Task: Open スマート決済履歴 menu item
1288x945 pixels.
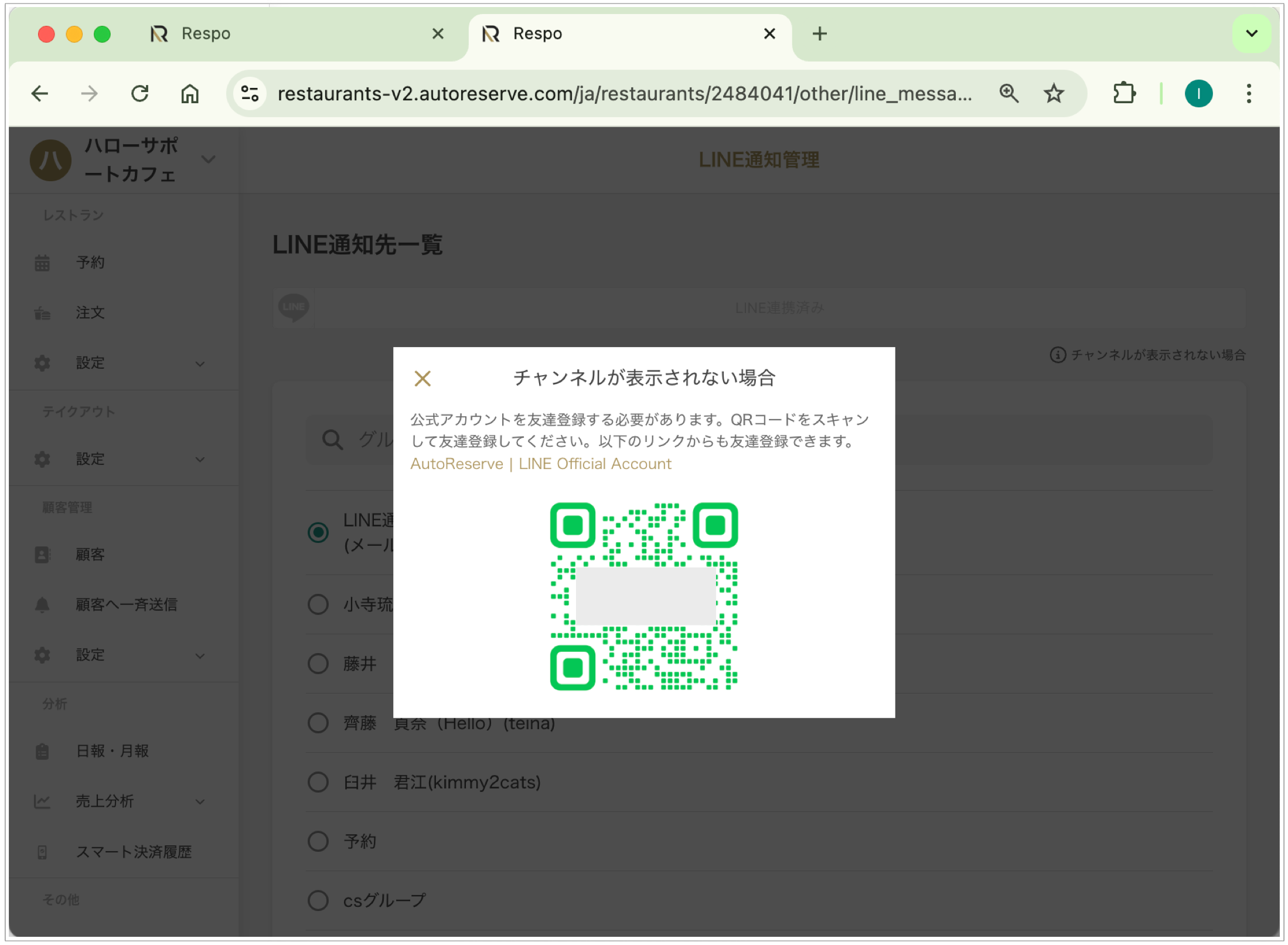Action: pyautogui.click(x=134, y=851)
